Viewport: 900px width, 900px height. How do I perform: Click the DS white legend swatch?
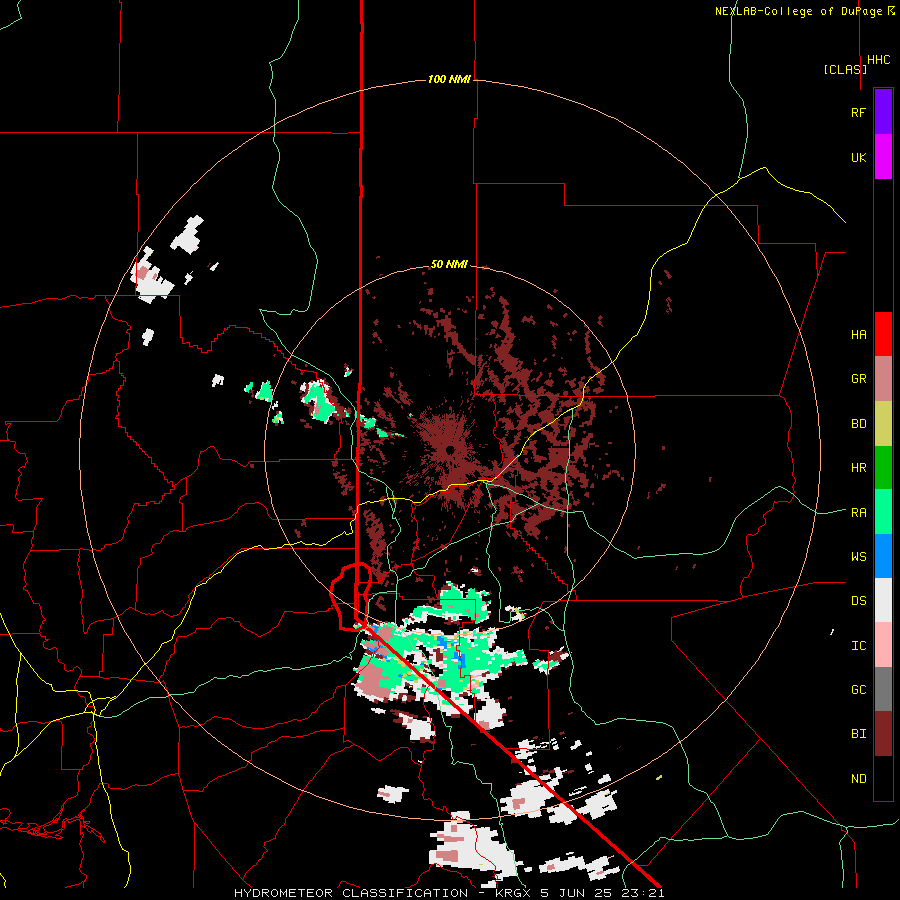[x=883, y=600]
